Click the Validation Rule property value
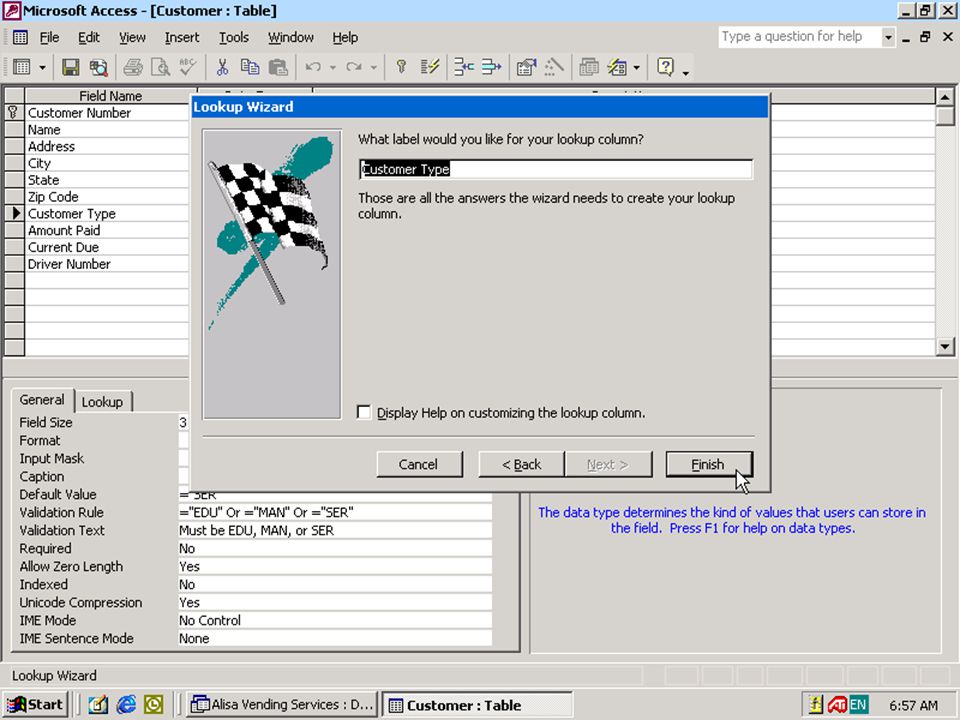This screenshot has height=720, width=960. [x=335, y=512]
